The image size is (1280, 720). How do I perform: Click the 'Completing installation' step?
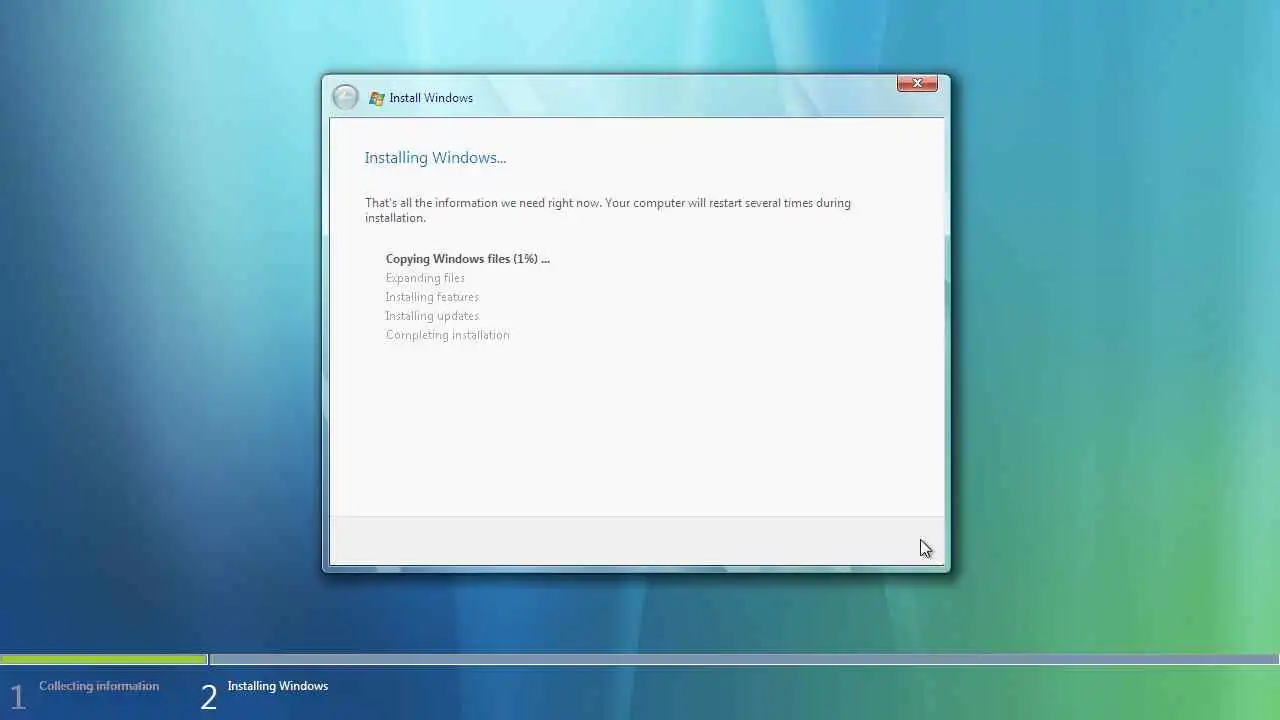pyautogui.click(x=447, y=335)
